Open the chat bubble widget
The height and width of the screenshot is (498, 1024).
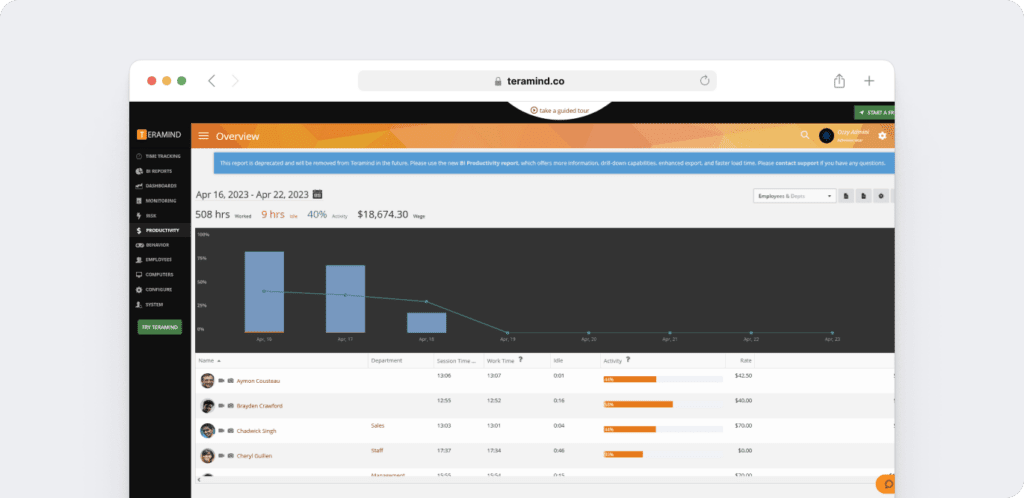click(887, 484)
